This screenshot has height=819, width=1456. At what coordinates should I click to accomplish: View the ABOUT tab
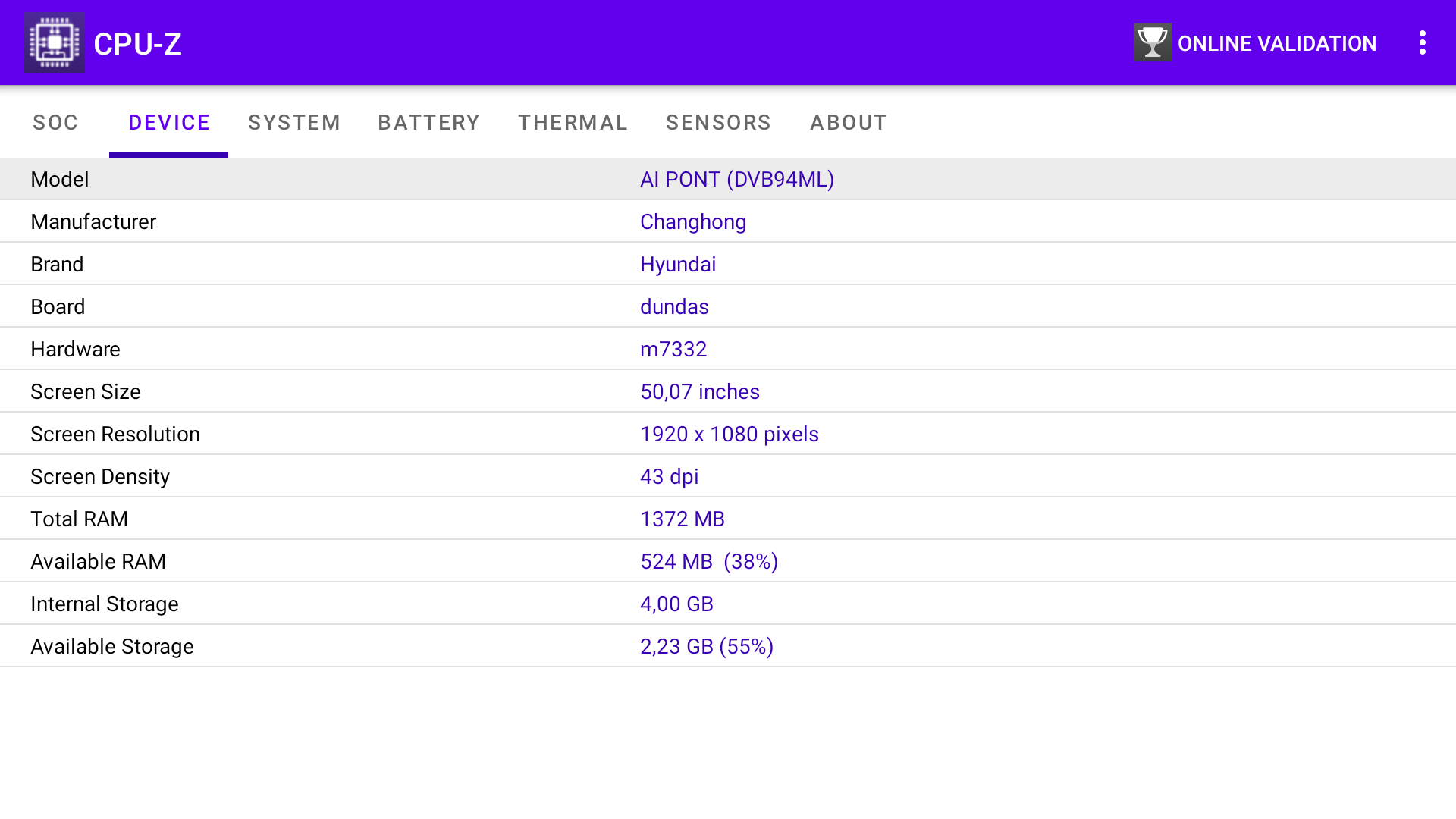pyautogui.click(x=848, y=123)
